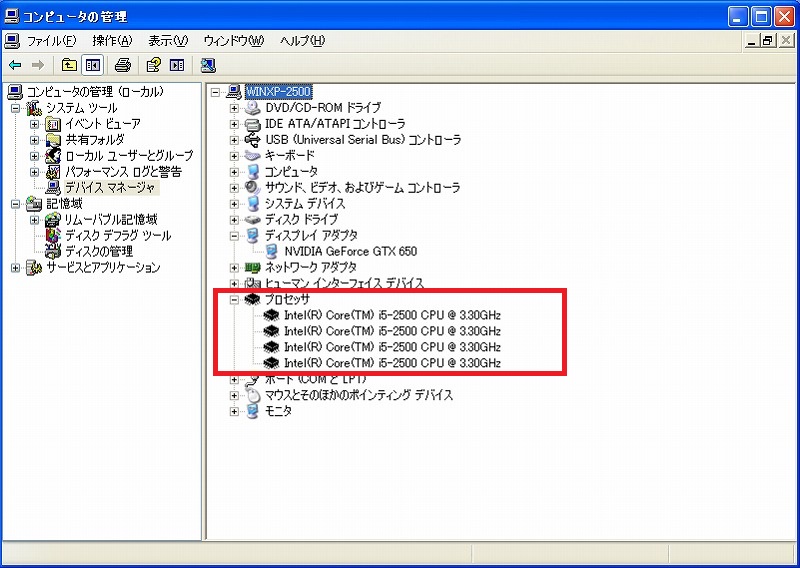Expand the USB コントローラ node
Viewport: 800px width, 568px height.
tap(234, 140)
